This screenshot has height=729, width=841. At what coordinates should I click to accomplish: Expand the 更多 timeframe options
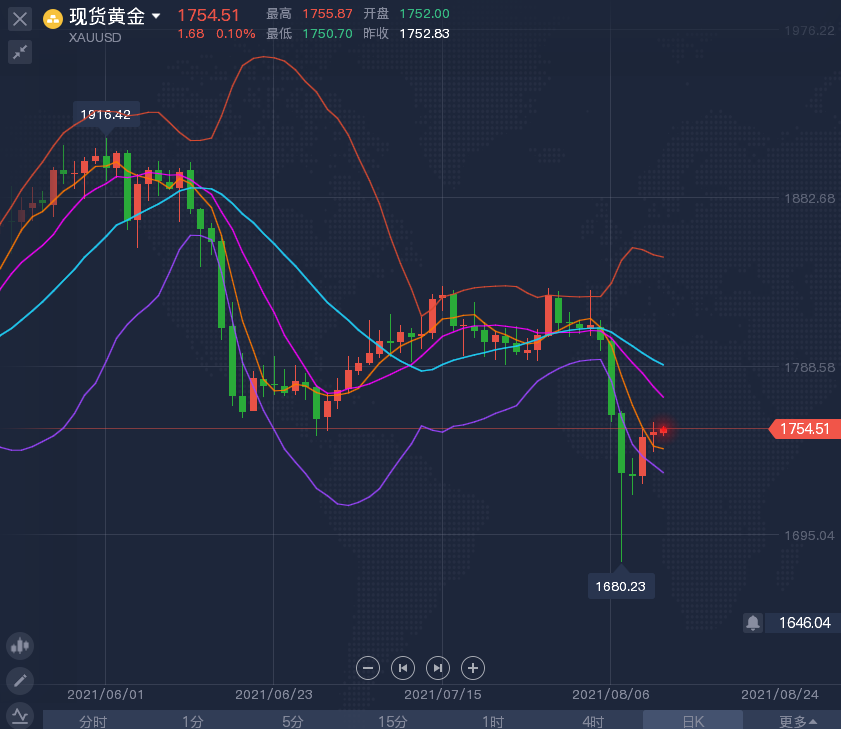[798, 721]
